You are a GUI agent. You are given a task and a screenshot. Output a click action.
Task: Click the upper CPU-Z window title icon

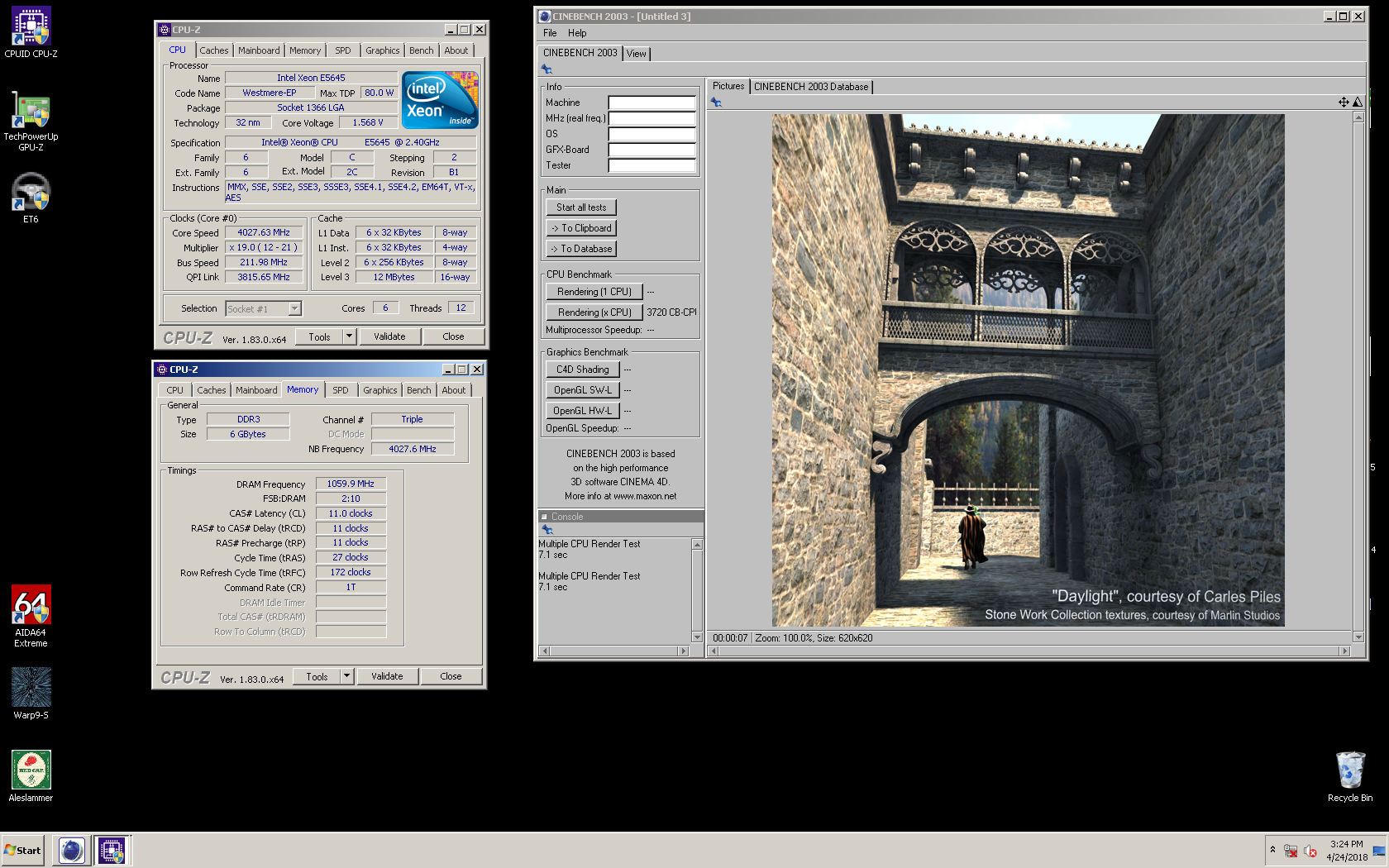coord(165,30)
